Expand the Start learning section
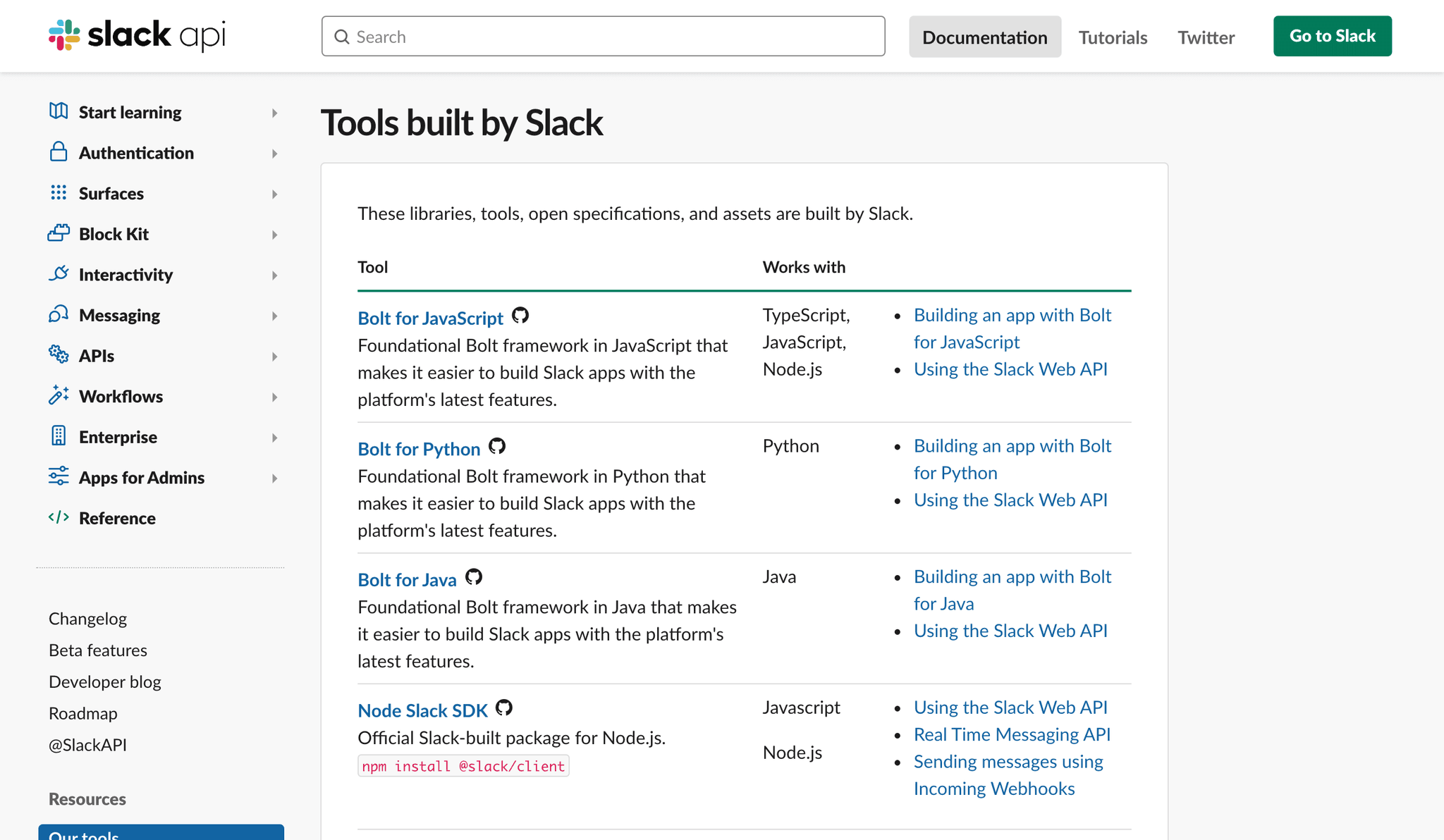 click(x=275, y=112)
